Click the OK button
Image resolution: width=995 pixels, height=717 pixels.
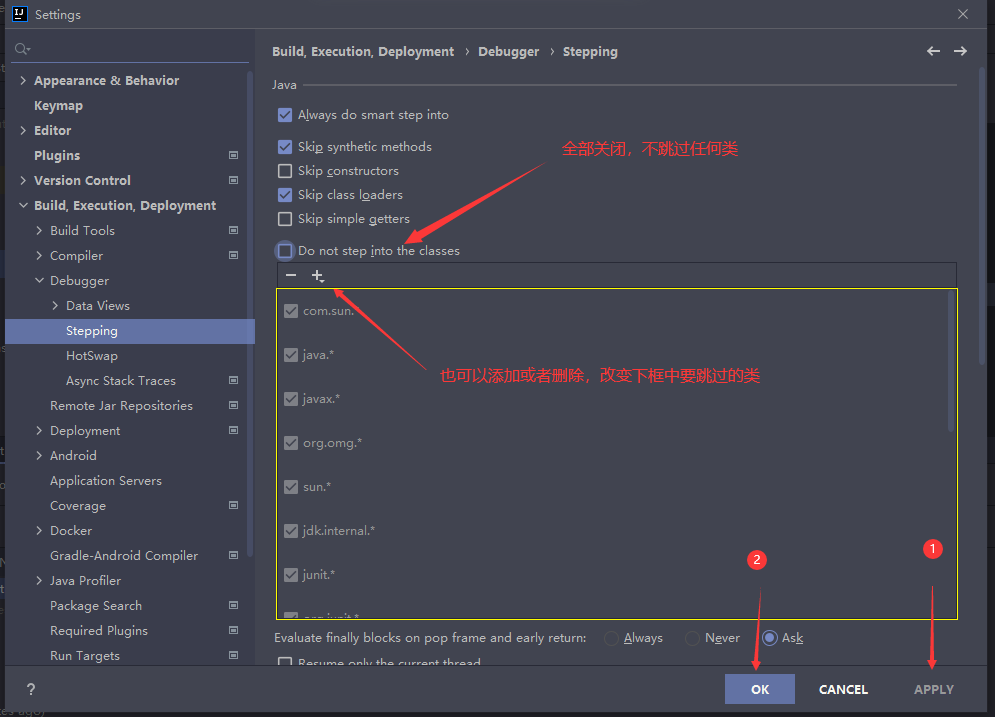[759, 689]
